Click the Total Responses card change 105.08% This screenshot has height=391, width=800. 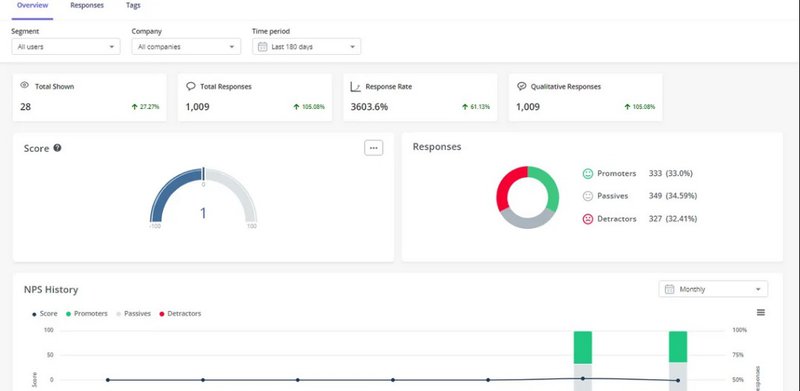(309, 107)
